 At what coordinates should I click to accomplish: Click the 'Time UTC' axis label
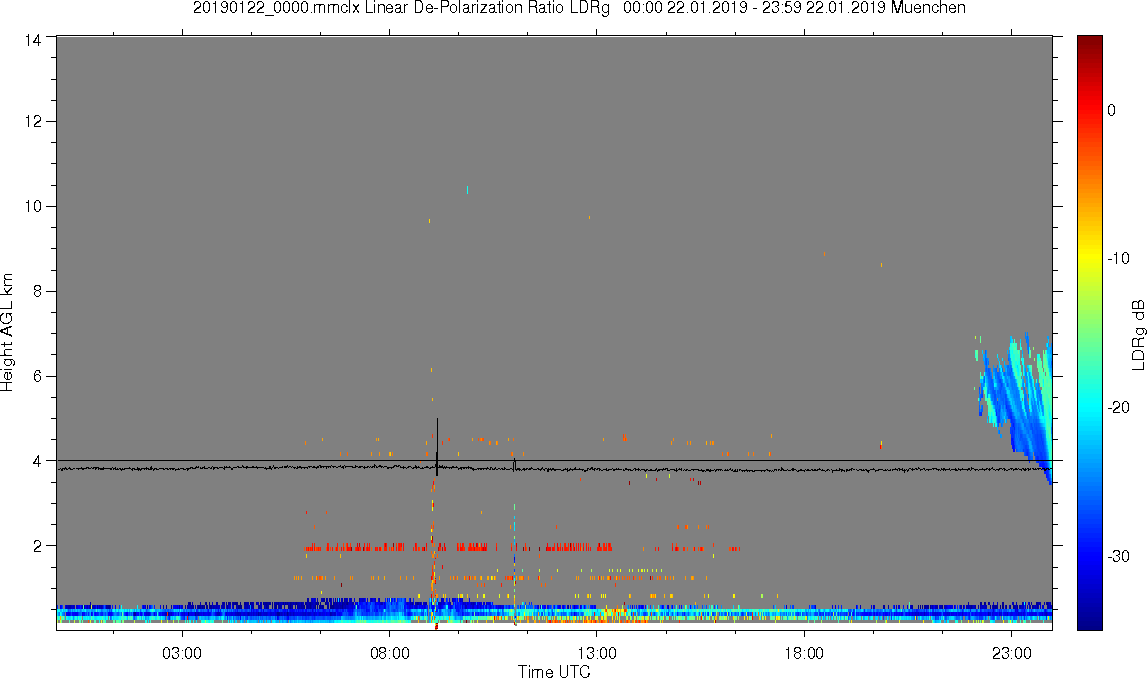[554, 671]
